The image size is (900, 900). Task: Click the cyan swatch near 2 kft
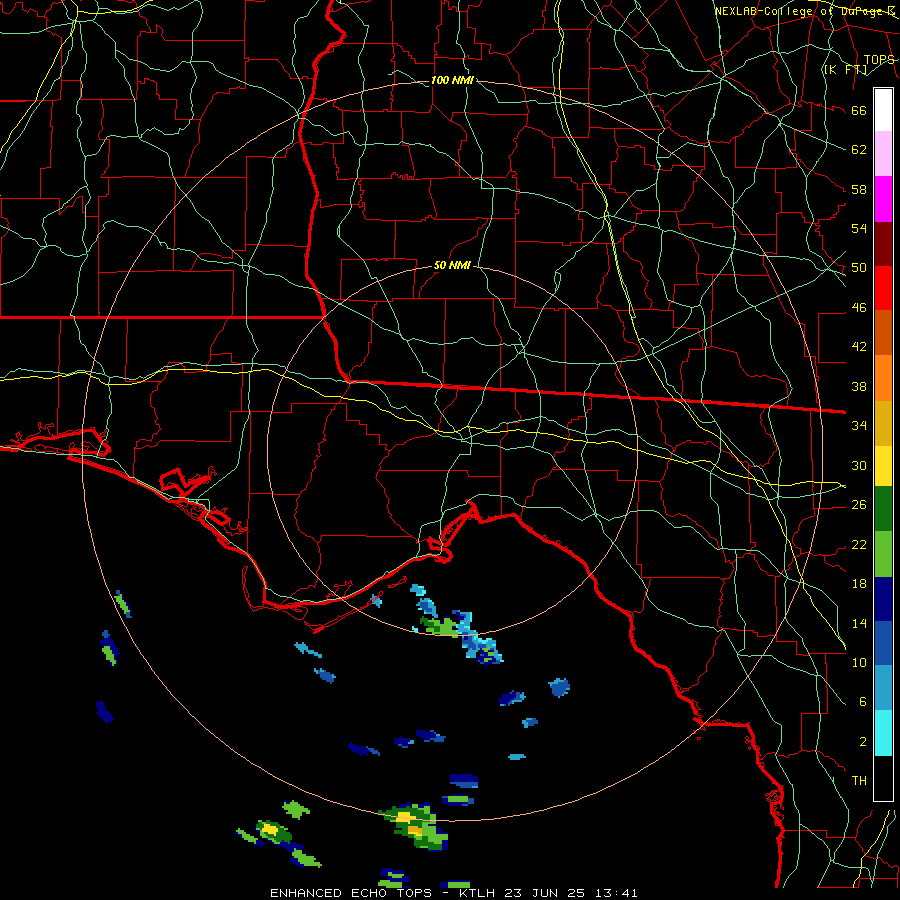click(883, 733)
